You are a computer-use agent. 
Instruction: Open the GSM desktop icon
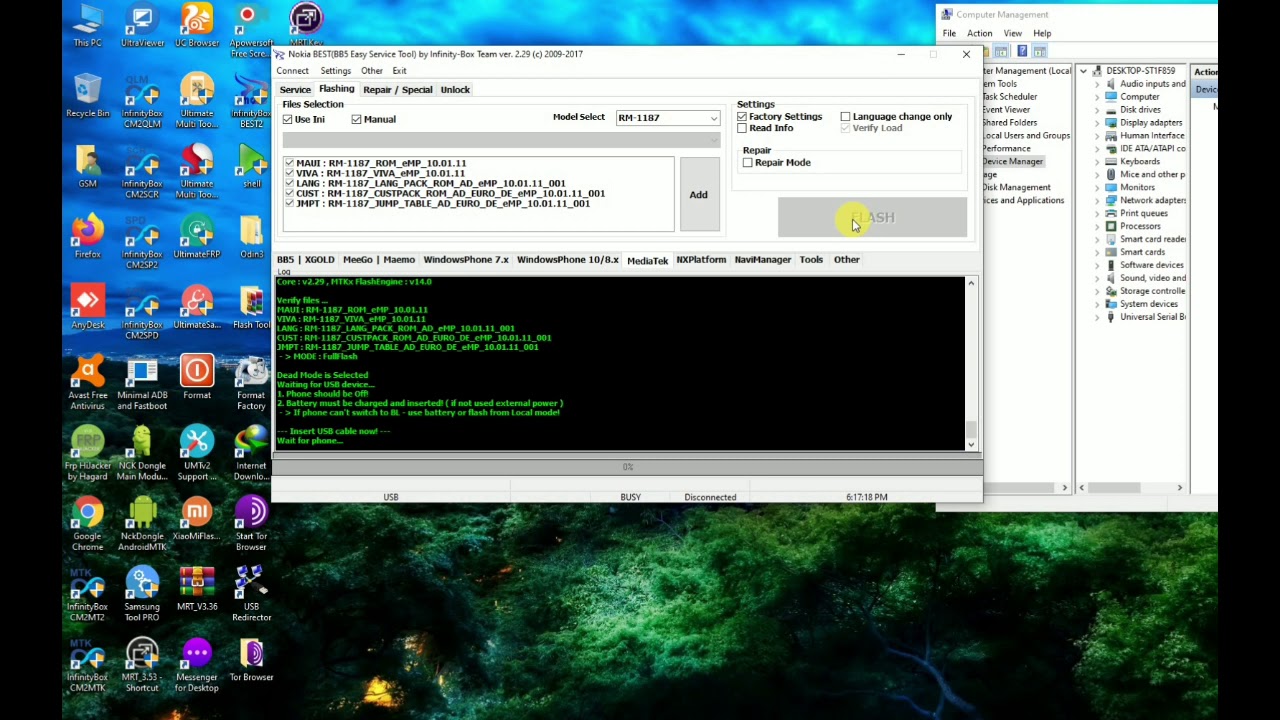click(x=87, y=166)
